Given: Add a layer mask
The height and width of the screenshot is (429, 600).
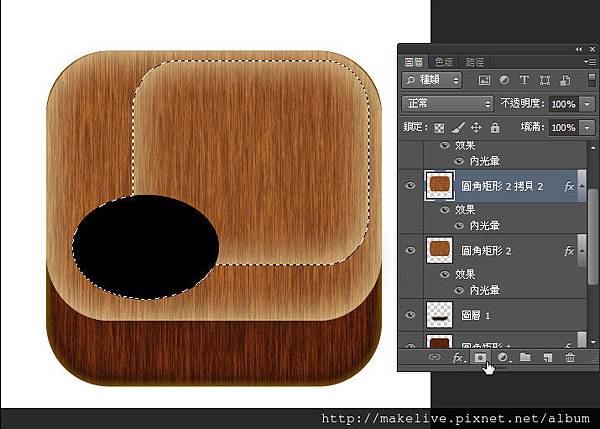Looking at the screenshot, I should pos(480,357).
